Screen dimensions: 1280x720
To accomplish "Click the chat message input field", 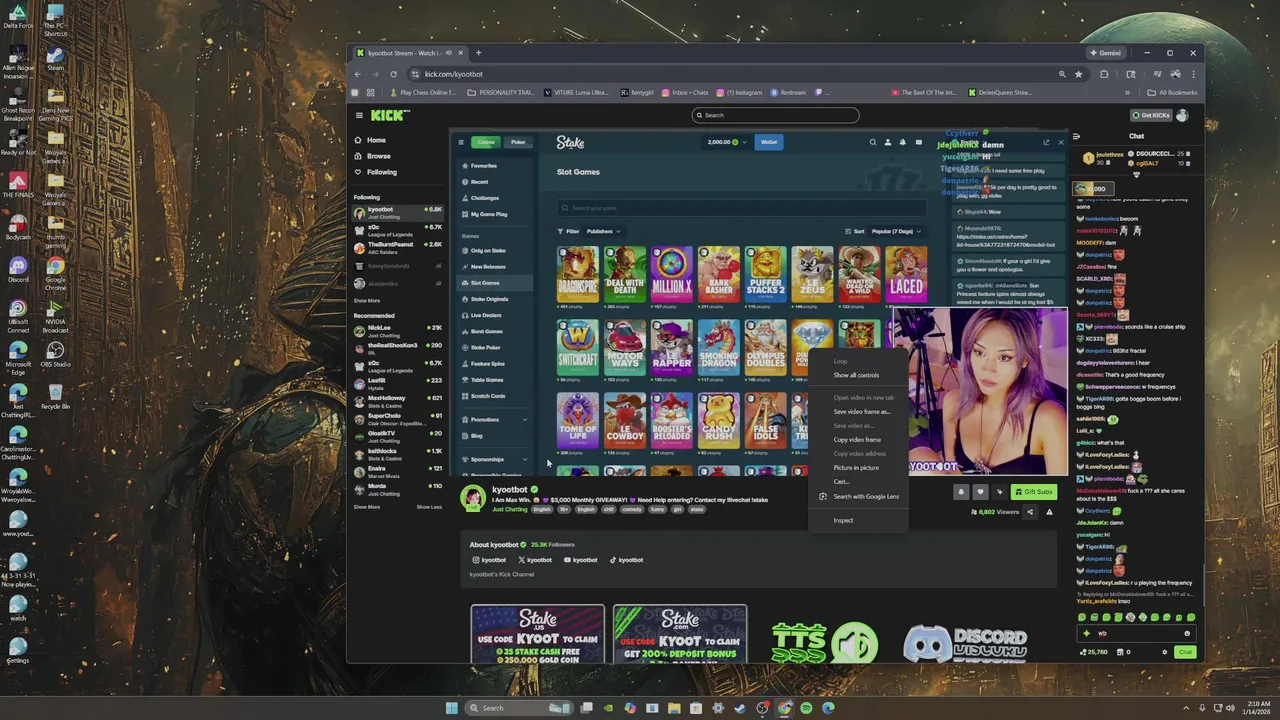I will coord(1136,633).
